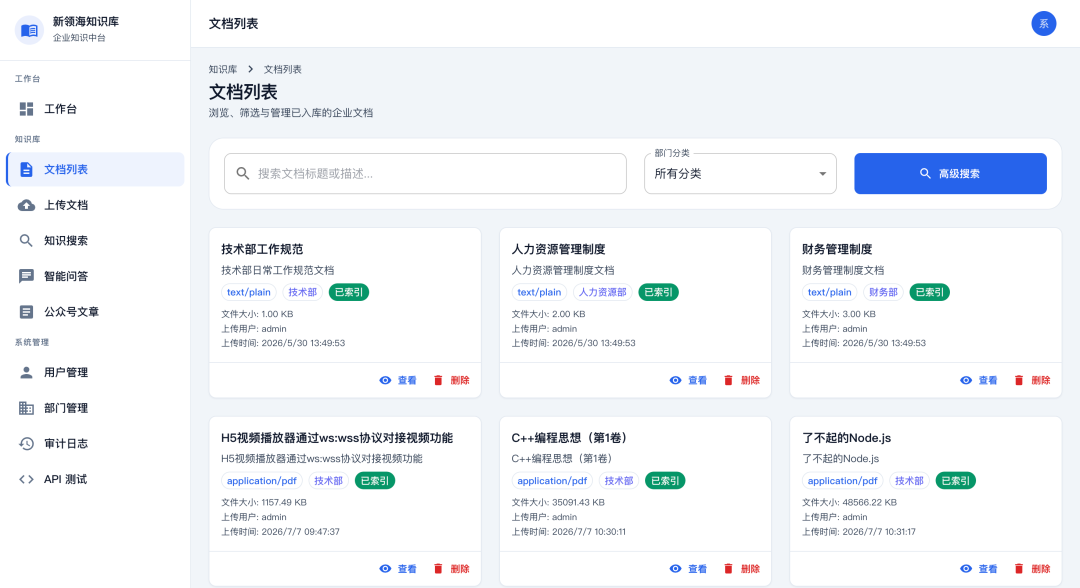Click the 公众号文章 article icon
This screenshot has width=1080, height=588.
point(26,312)
